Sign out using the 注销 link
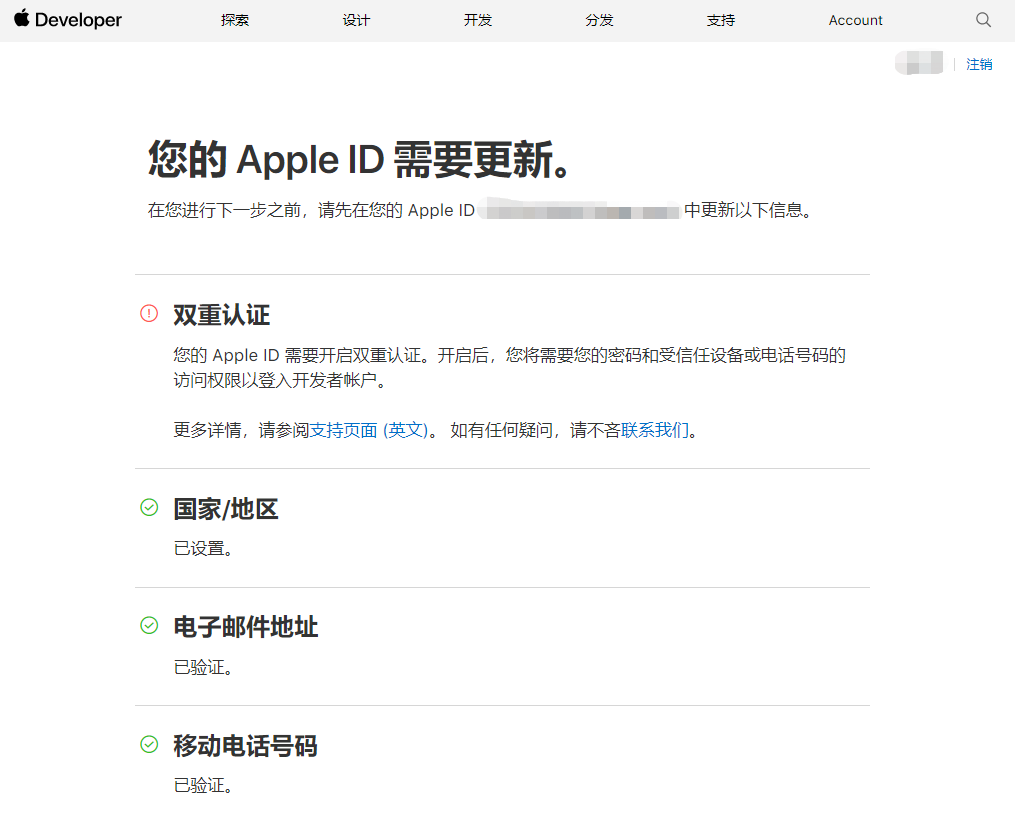 [x=979, y=64]
